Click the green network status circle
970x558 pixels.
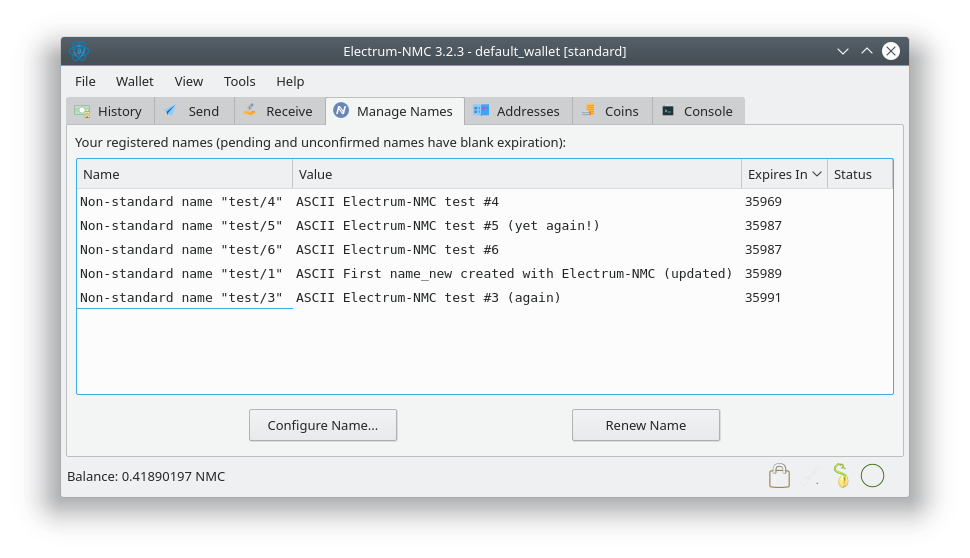pyautogui.click(x=872, y=476)
